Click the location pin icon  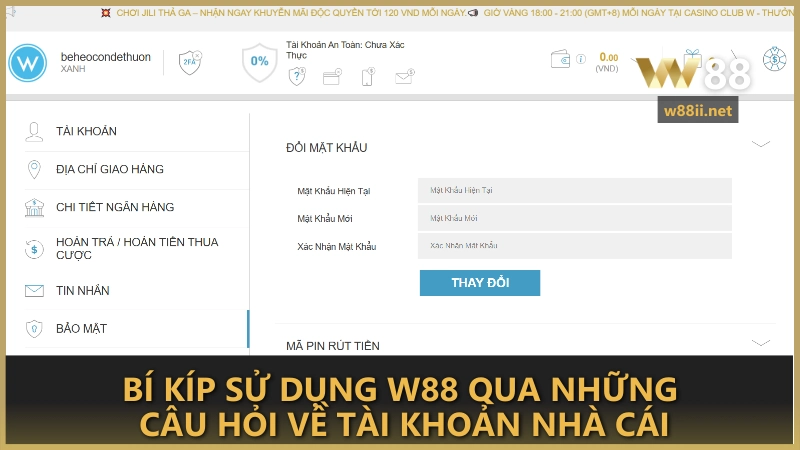coord(34,169)
